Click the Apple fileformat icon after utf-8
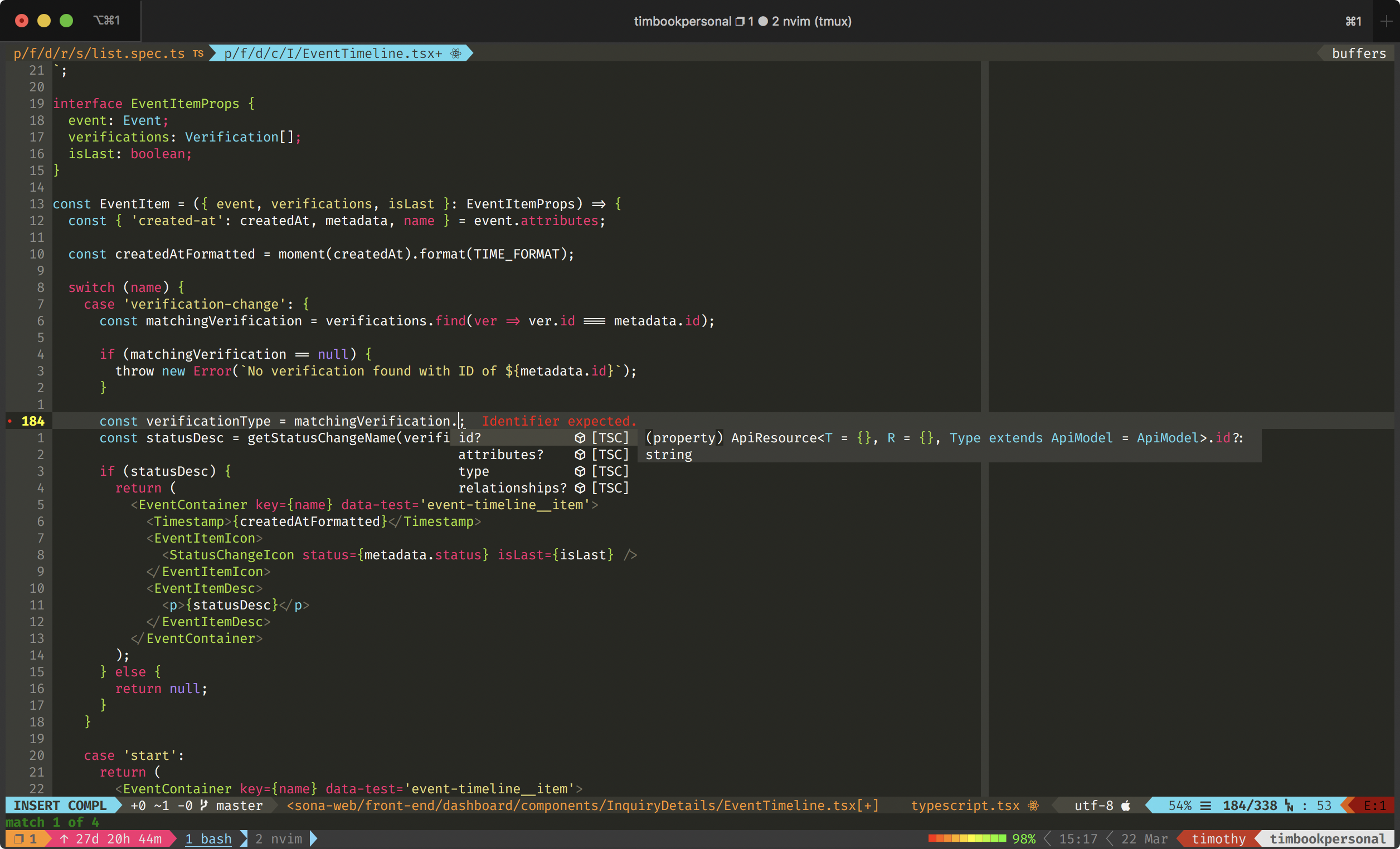 click(1126, 806)
